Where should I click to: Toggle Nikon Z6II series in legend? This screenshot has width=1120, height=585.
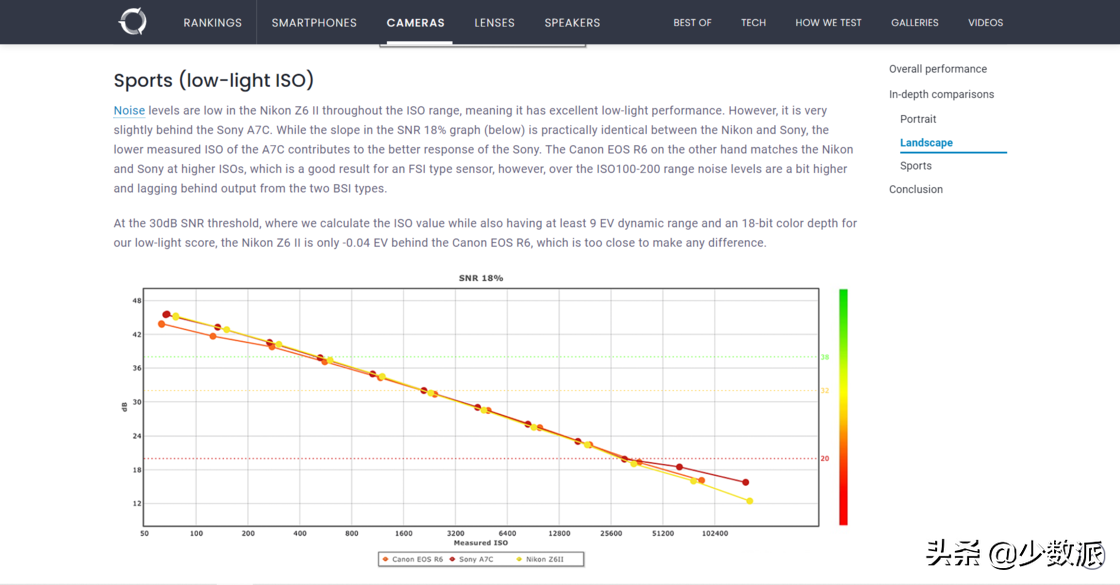(540, 559)
